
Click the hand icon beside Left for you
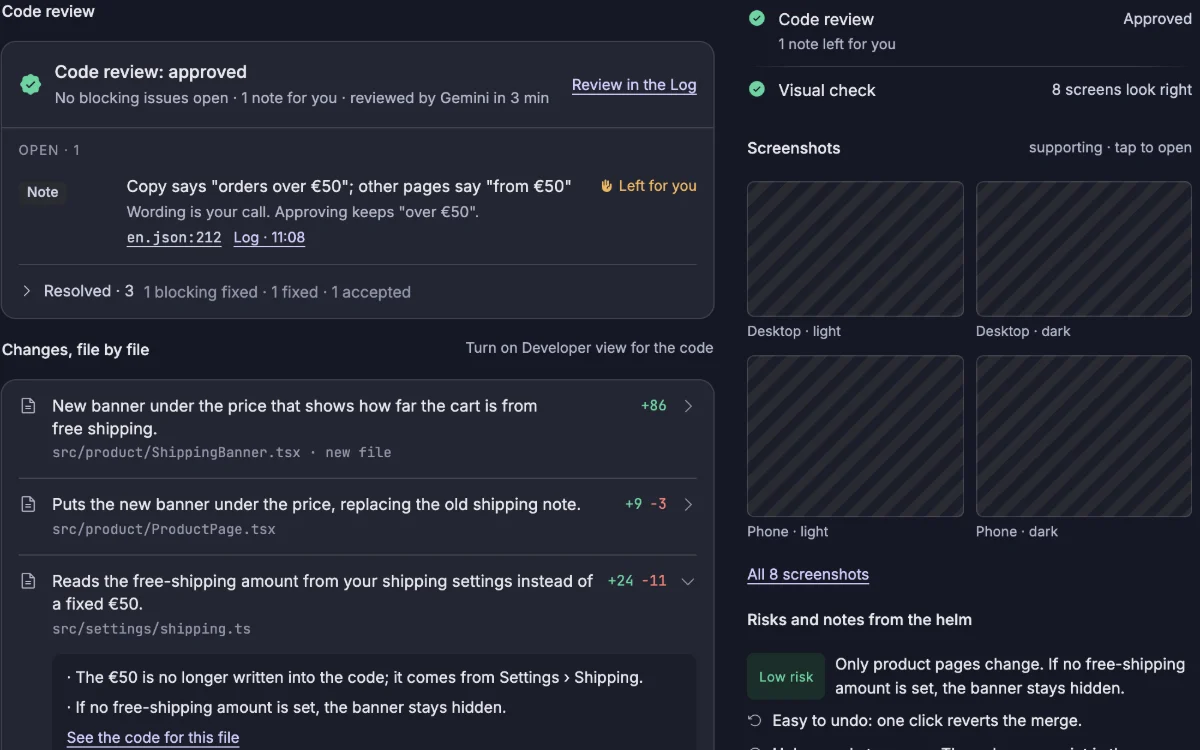click(x=606, y=186)
